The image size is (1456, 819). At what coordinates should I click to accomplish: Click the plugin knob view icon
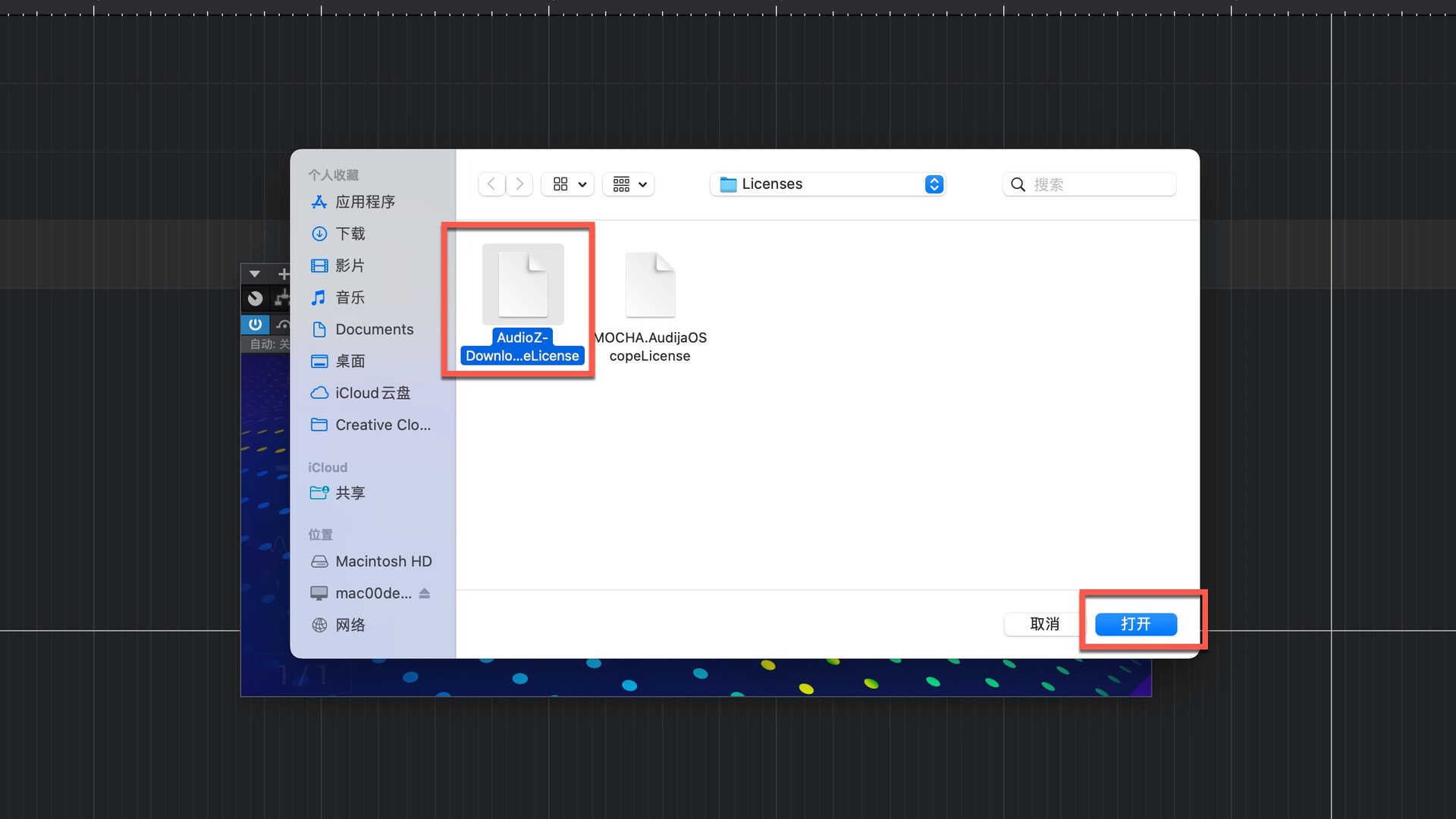click(x=256, y=298)
